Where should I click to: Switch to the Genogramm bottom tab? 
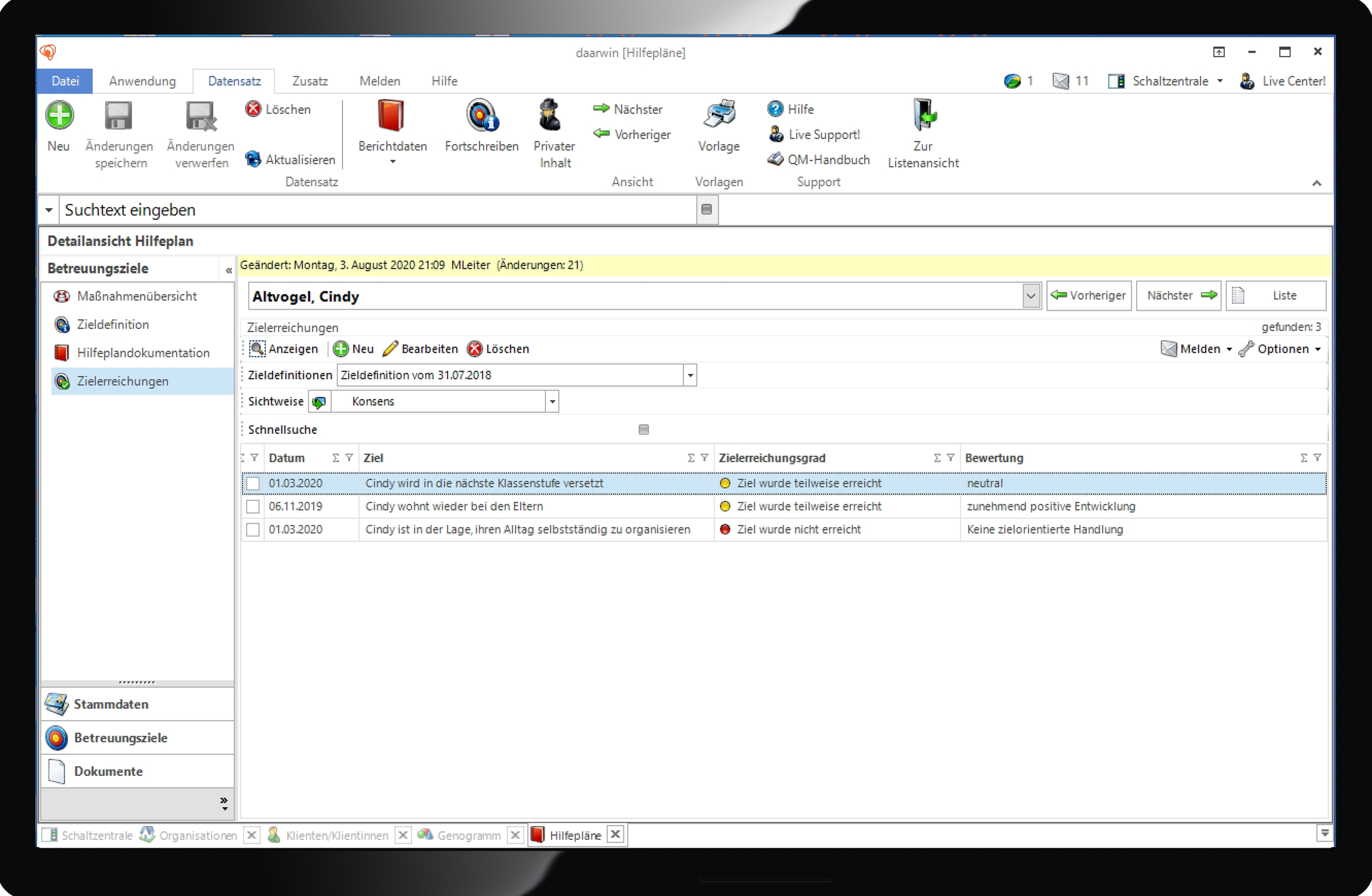[x=459, y=835]
